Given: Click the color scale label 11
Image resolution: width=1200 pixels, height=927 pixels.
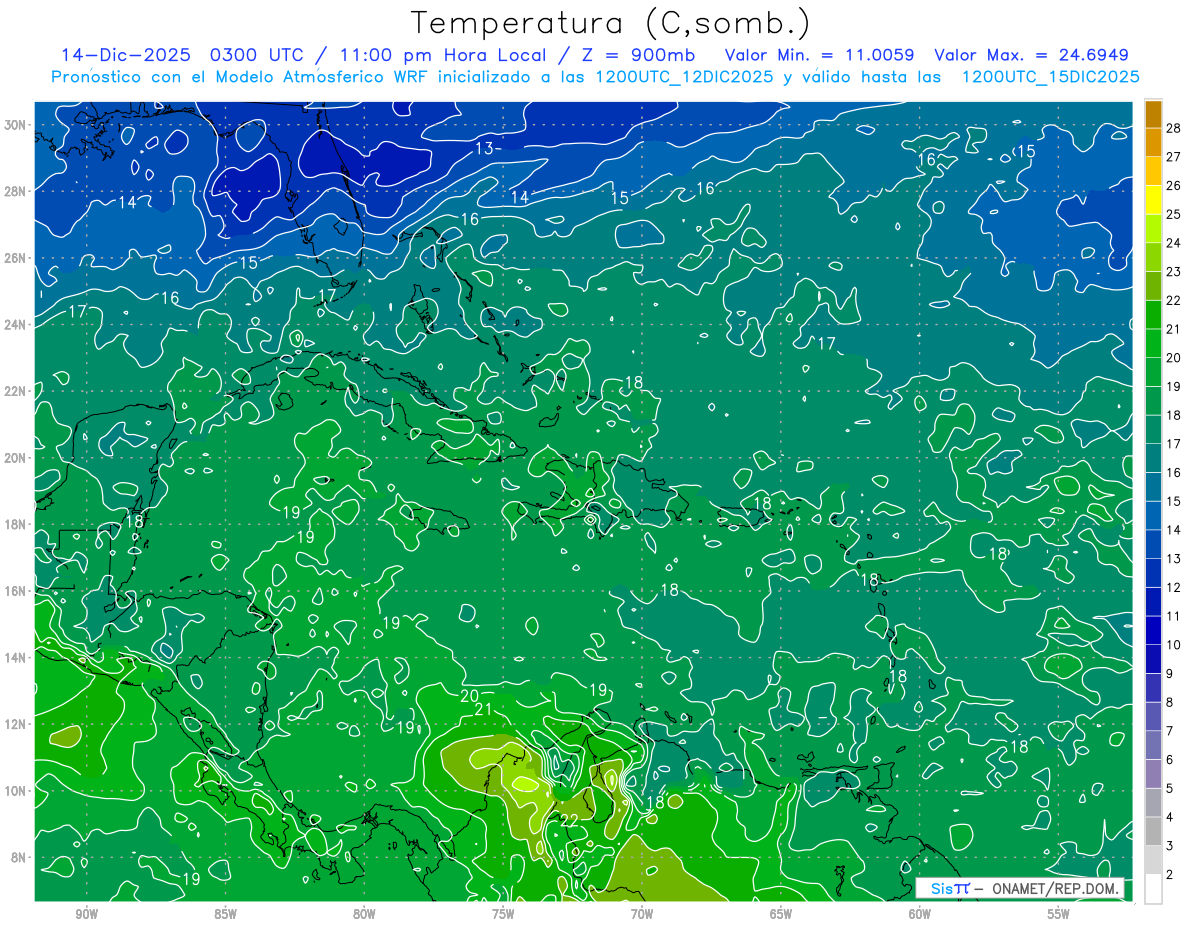Looking at the screenshot, I should pos(1174,616).
